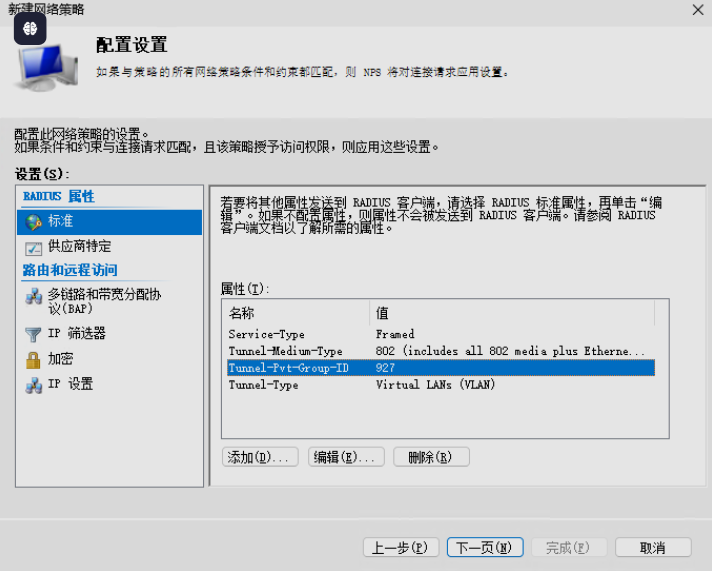Click the 路由和远程访问 section heading
The image size is (712, 571).
point(70,270)
